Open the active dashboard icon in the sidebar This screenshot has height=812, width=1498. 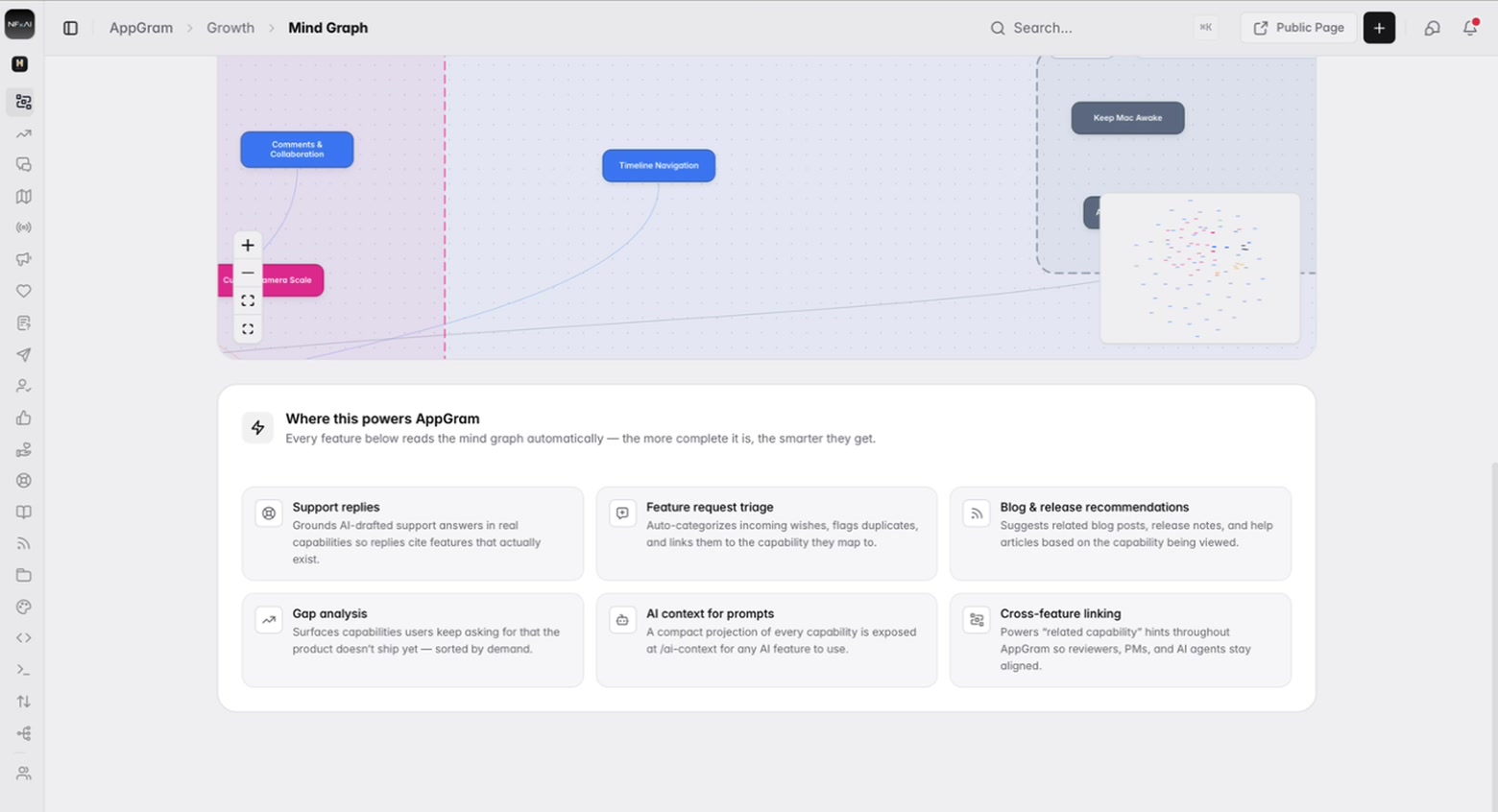[x=23, y=102]
